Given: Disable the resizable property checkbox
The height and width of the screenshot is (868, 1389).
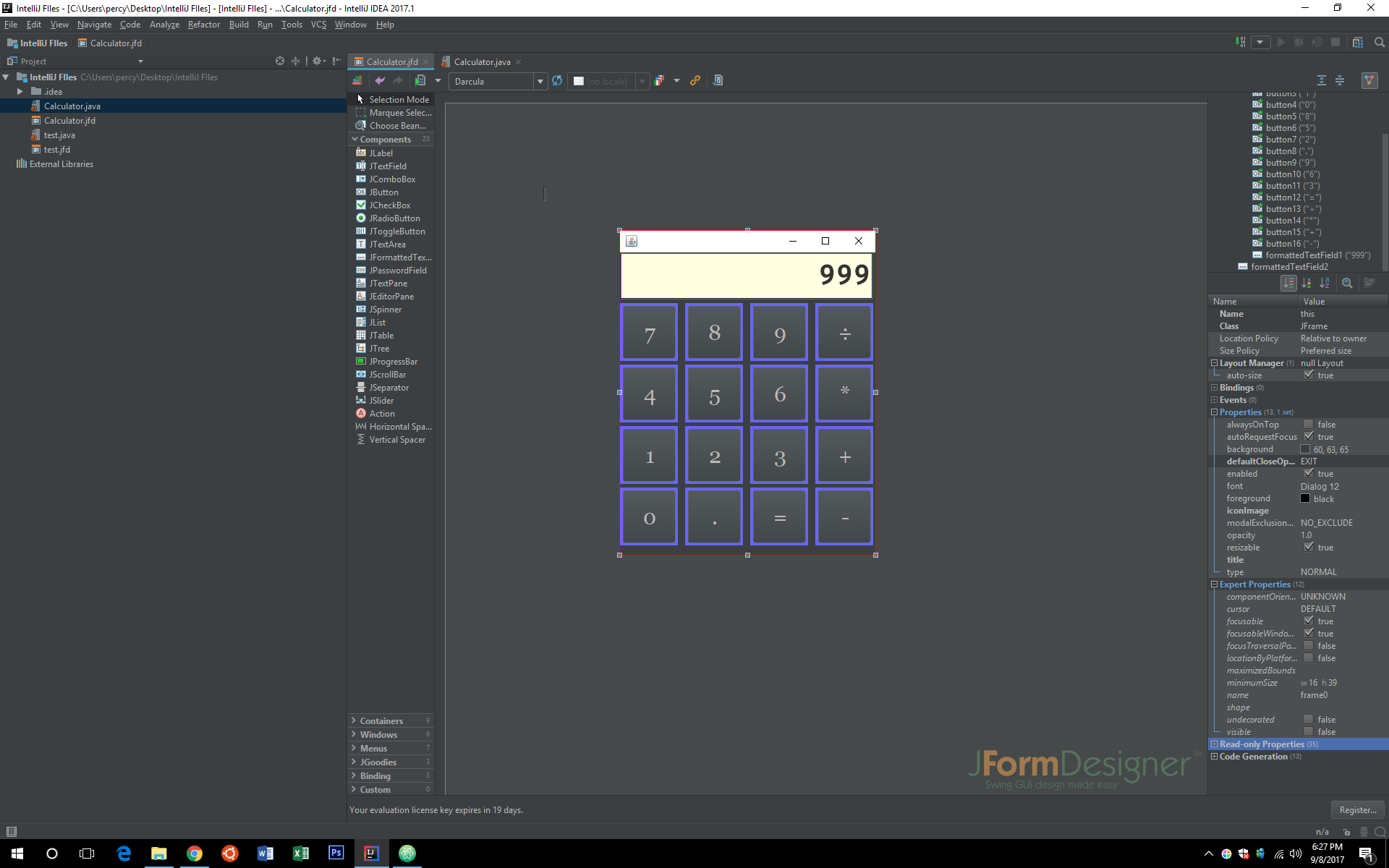Looking at the screenshot, I should [1308, 547].
